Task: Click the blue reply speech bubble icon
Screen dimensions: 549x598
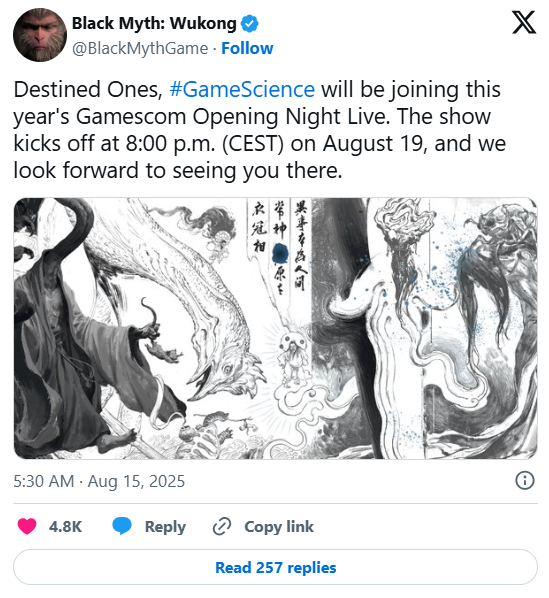Action: (x=122, y=526)
